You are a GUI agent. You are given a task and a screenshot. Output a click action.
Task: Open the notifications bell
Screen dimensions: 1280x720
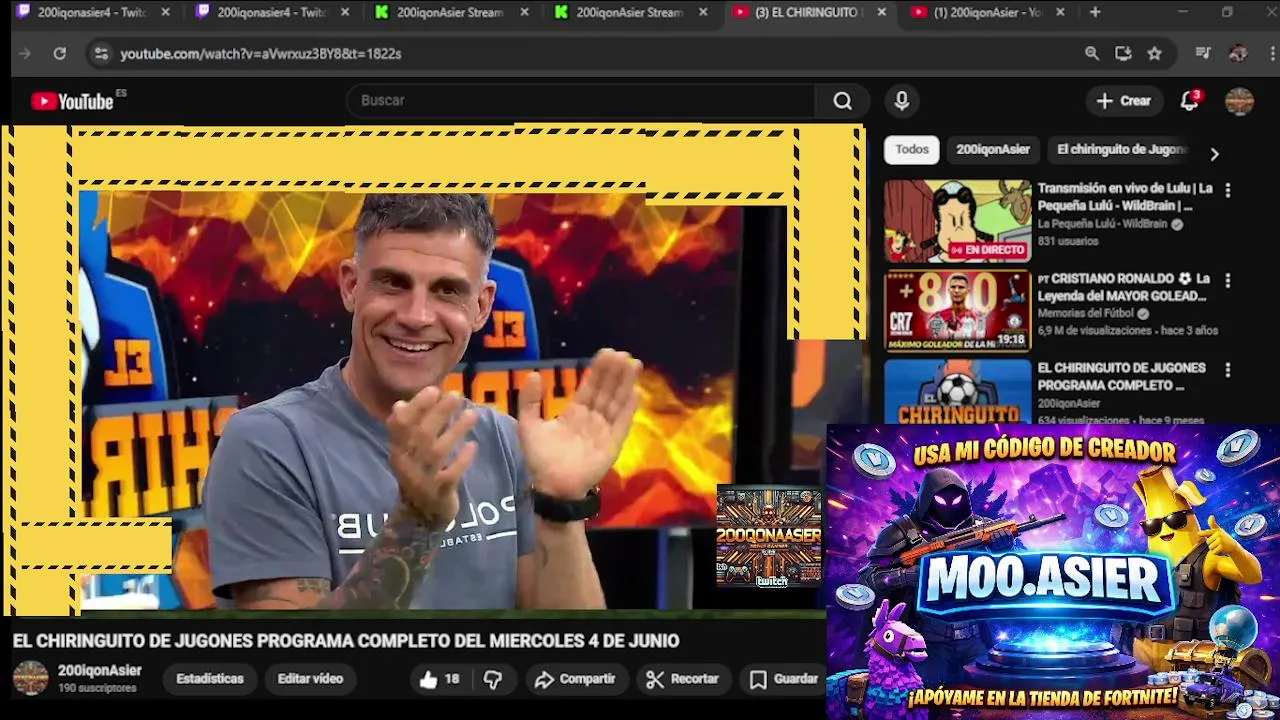coord(1189,101)
